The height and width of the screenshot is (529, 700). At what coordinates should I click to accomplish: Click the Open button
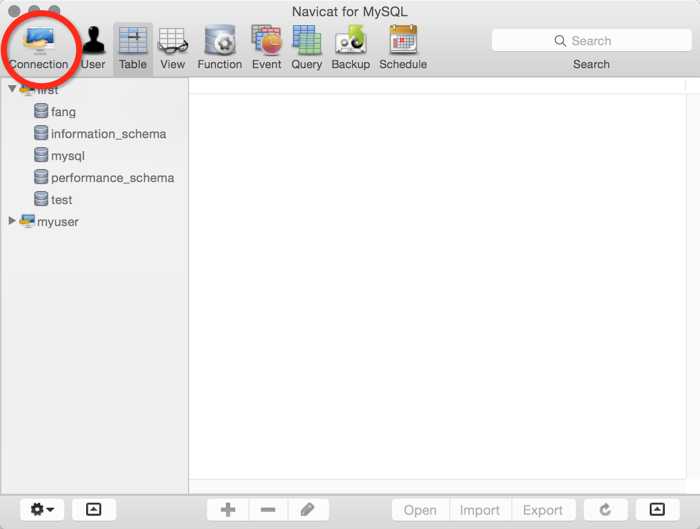click(x=421, y=510)
